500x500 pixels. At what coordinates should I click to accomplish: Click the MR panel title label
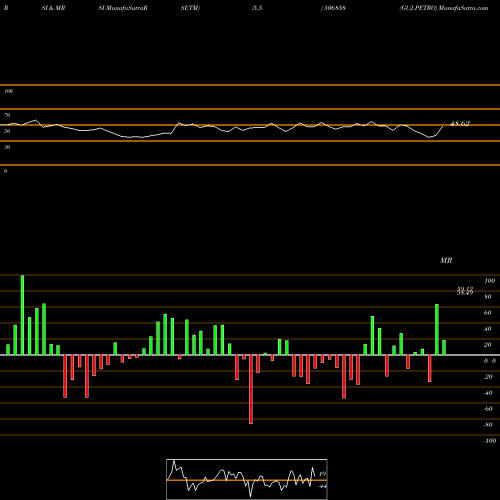pos(446,260)
